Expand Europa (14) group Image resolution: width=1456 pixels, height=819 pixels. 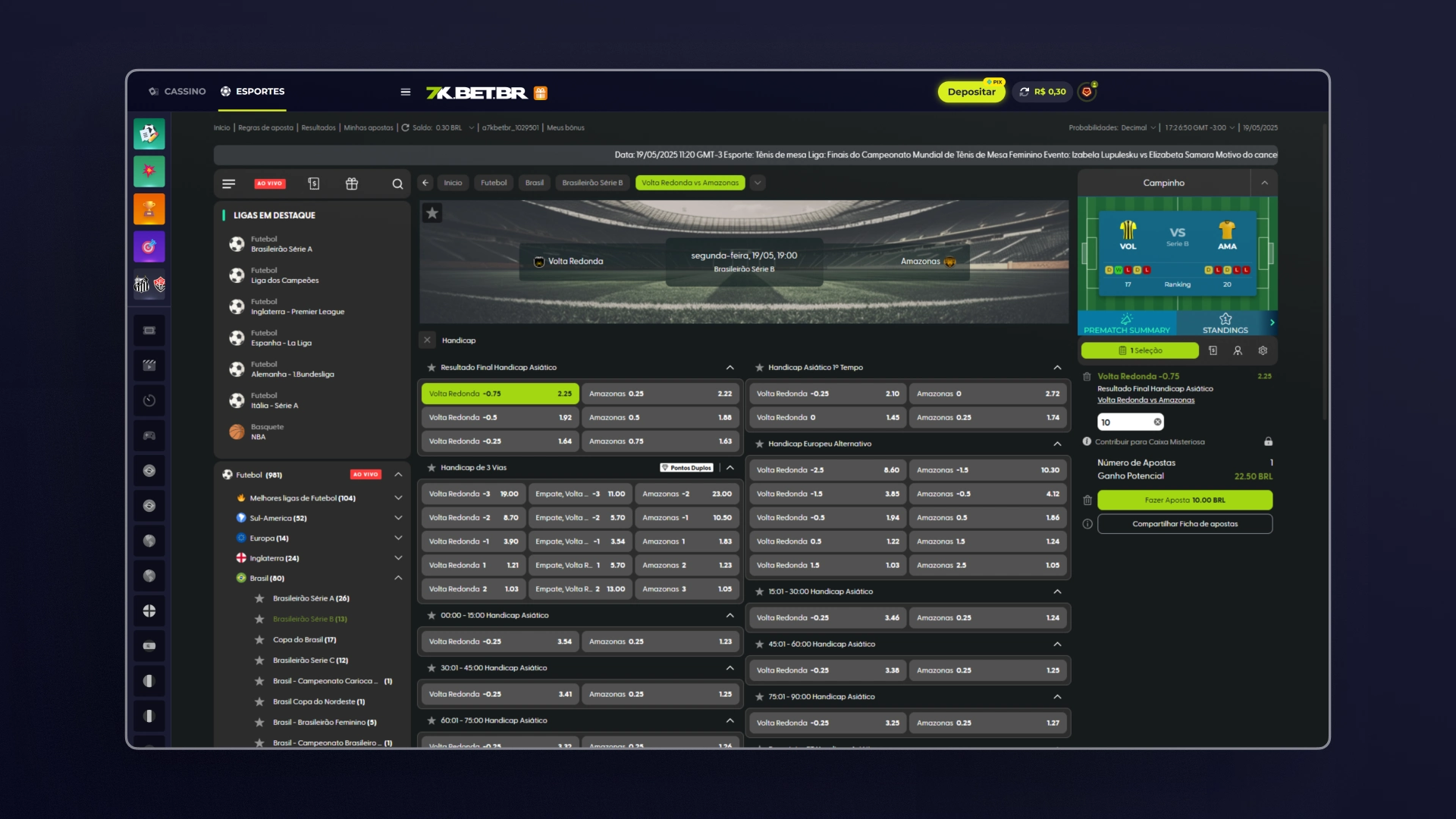tap(398, 538)
